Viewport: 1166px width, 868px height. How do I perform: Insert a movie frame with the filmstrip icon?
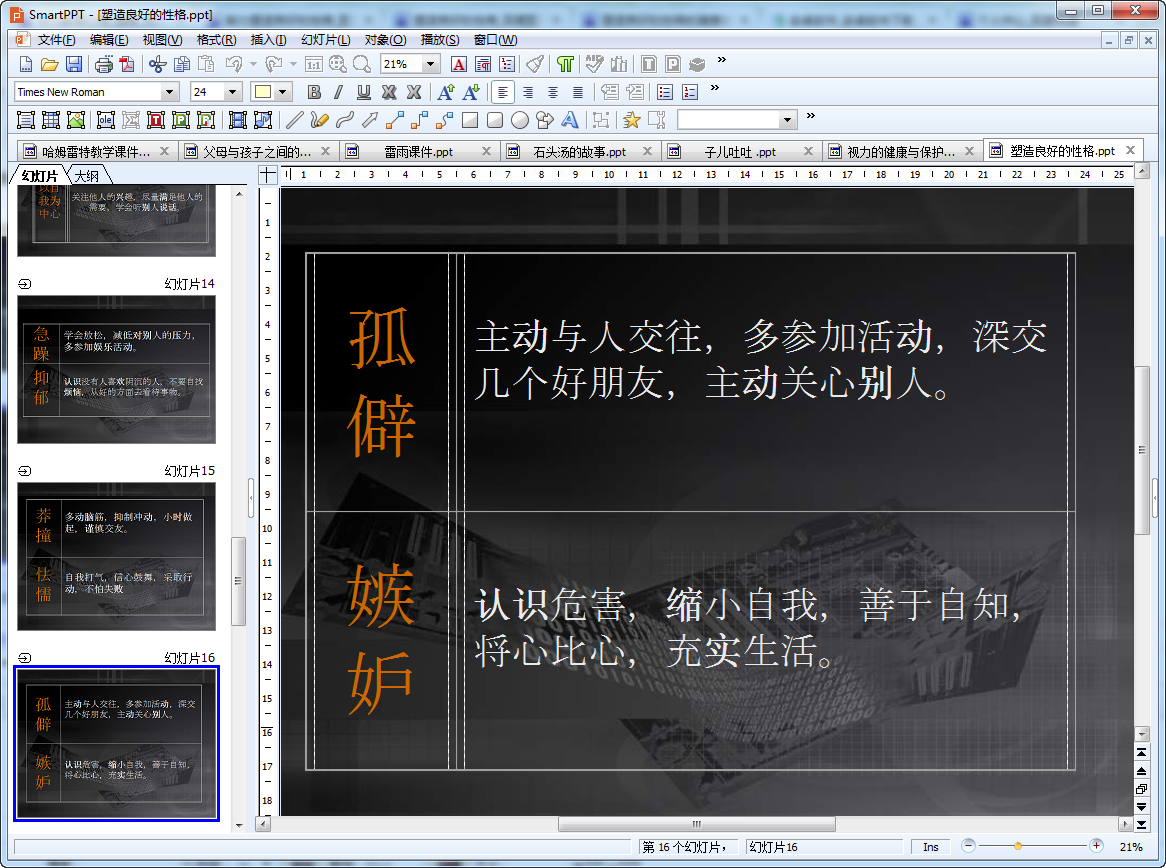coord(238,120)
